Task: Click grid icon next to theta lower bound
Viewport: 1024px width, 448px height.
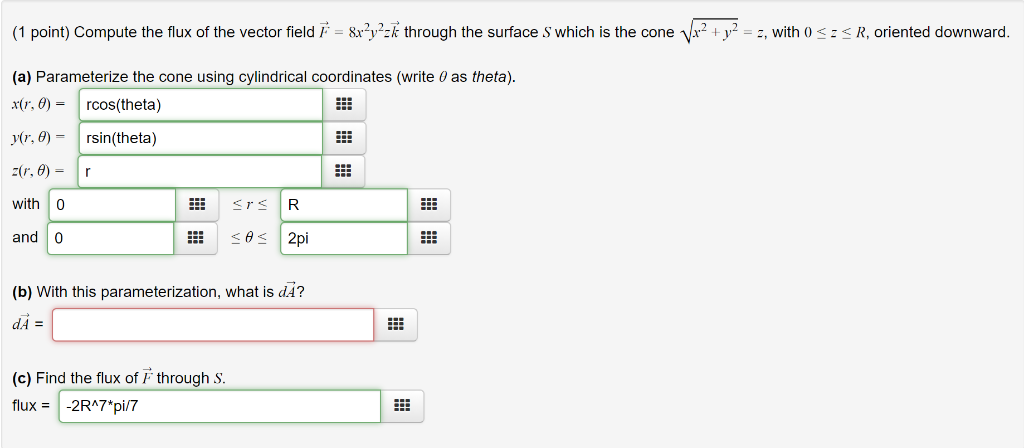Action: click(x=195, y=238)
